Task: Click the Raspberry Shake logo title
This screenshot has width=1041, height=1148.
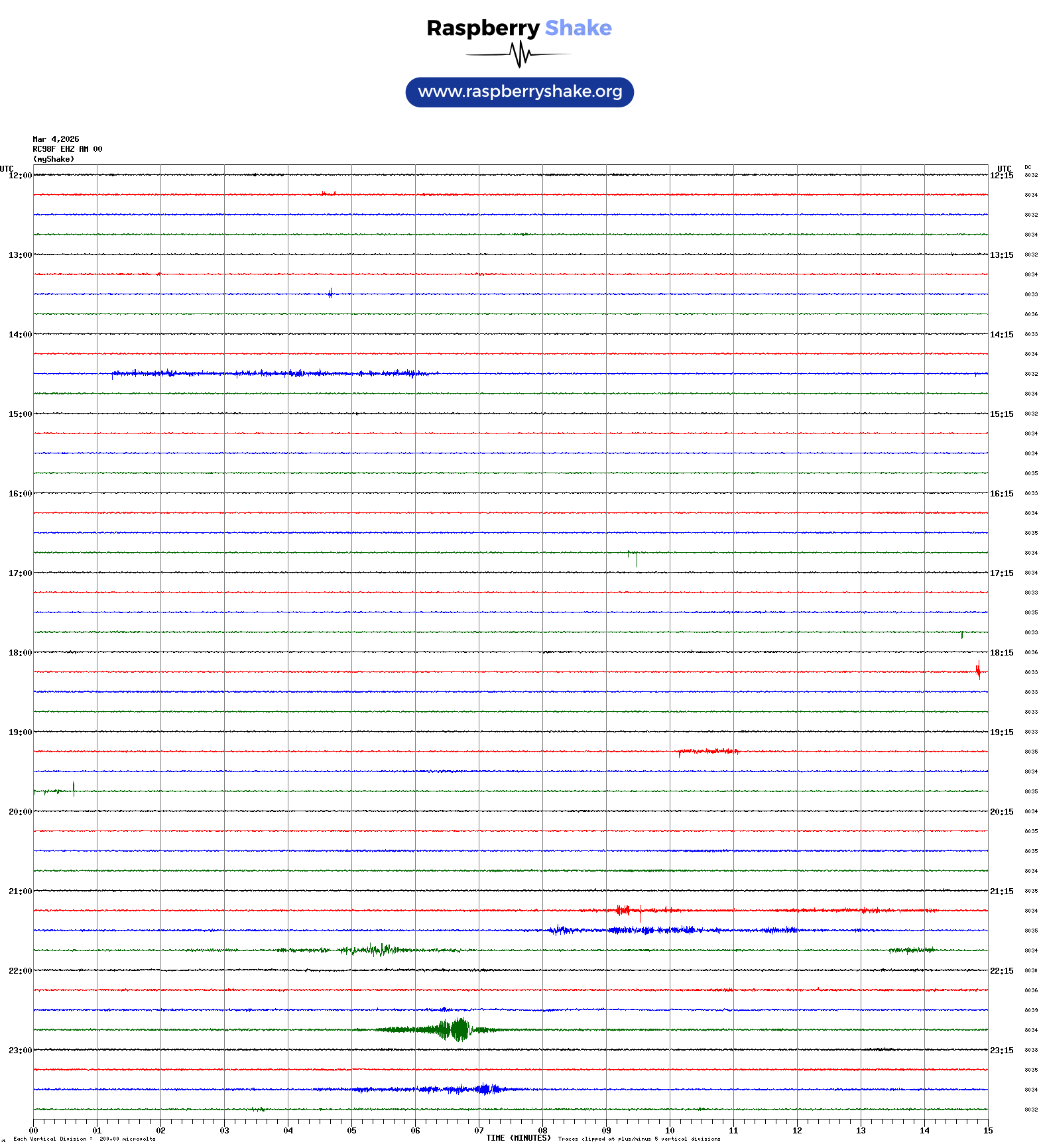Action: click(x=519, y=28)
